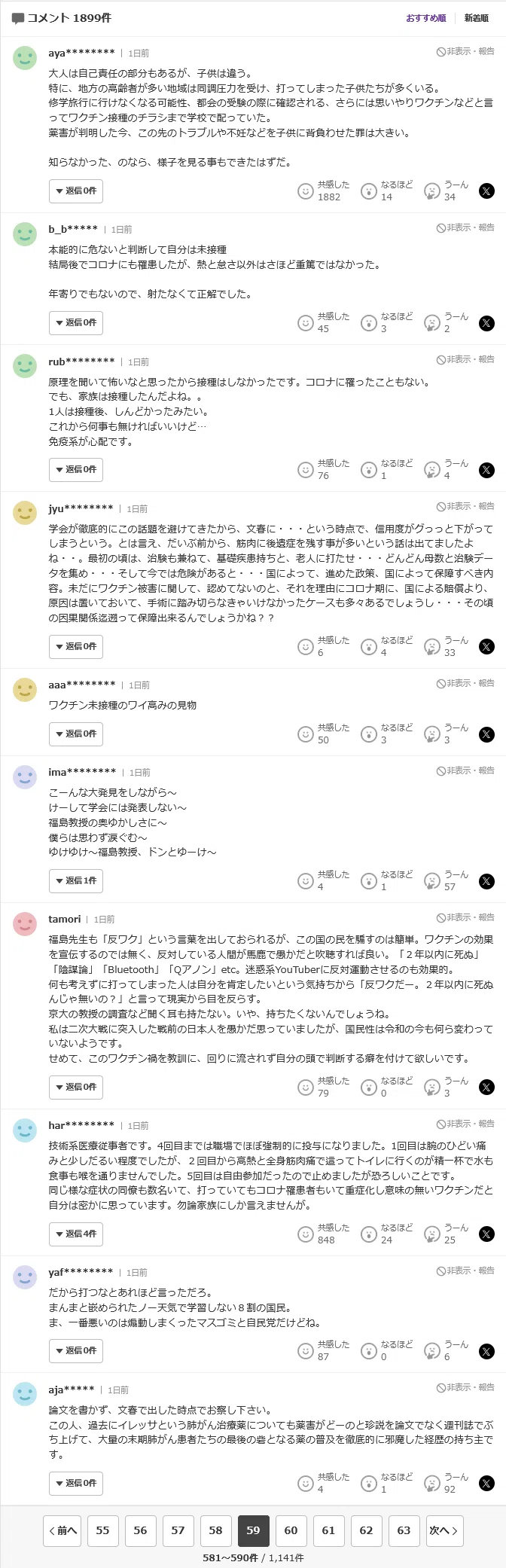Screen dimensions: 506x1568
Task: Go to next page with 次へ
Action: (x=444, y=1530)
